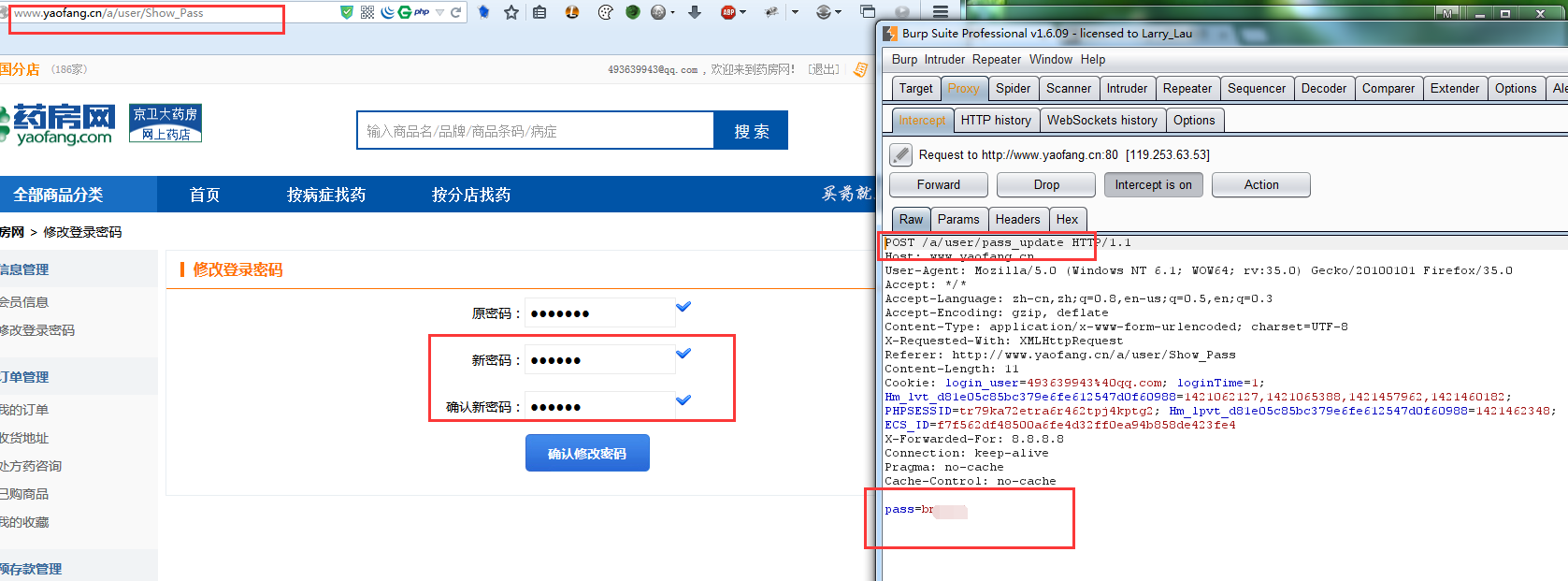Open the address bar history dropdown arrow
The width and height of the screenshot is (1568, 581).
click(x=439, y=12)
